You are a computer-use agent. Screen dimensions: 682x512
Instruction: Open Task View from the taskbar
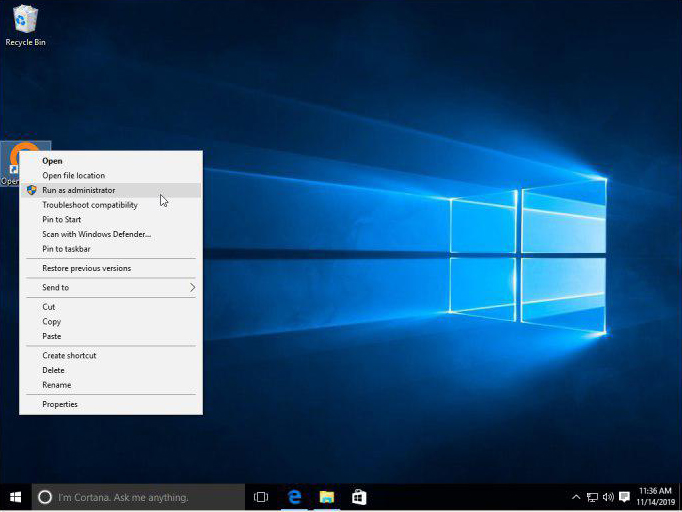point(261,497)
